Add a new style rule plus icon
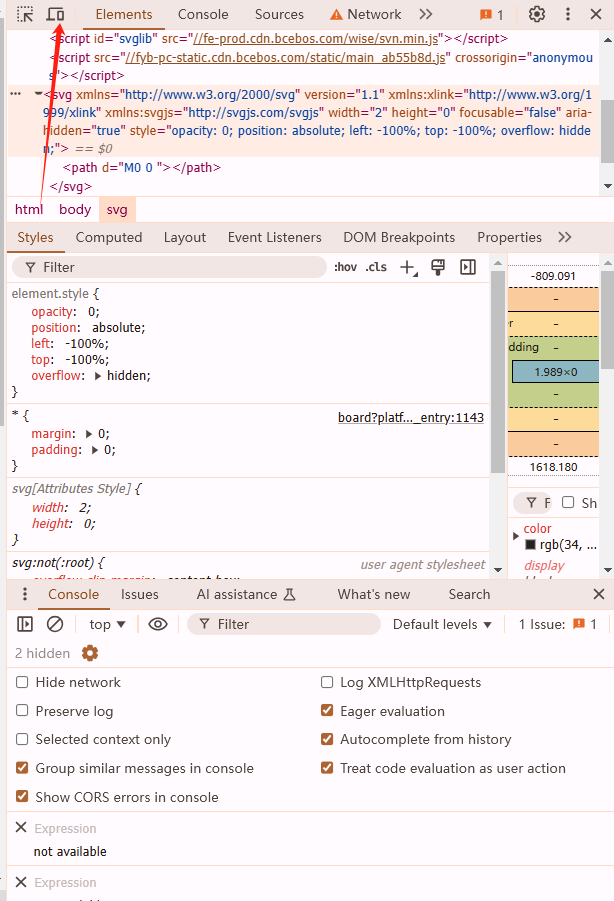614x901 pixels. [x=408, y=267]
